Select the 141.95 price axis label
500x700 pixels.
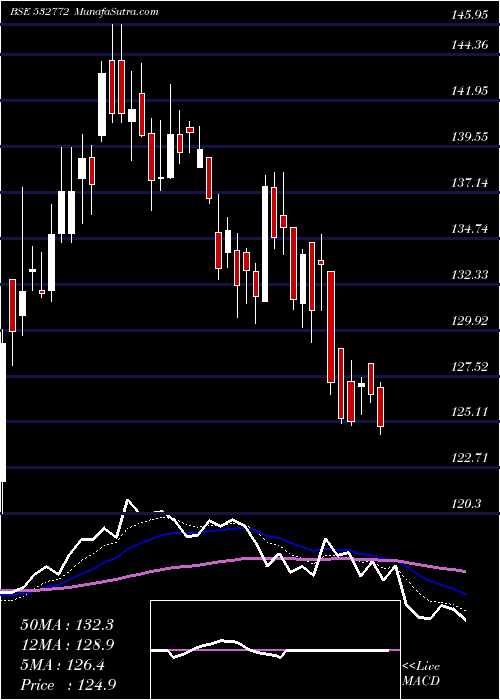pos(468,91)
